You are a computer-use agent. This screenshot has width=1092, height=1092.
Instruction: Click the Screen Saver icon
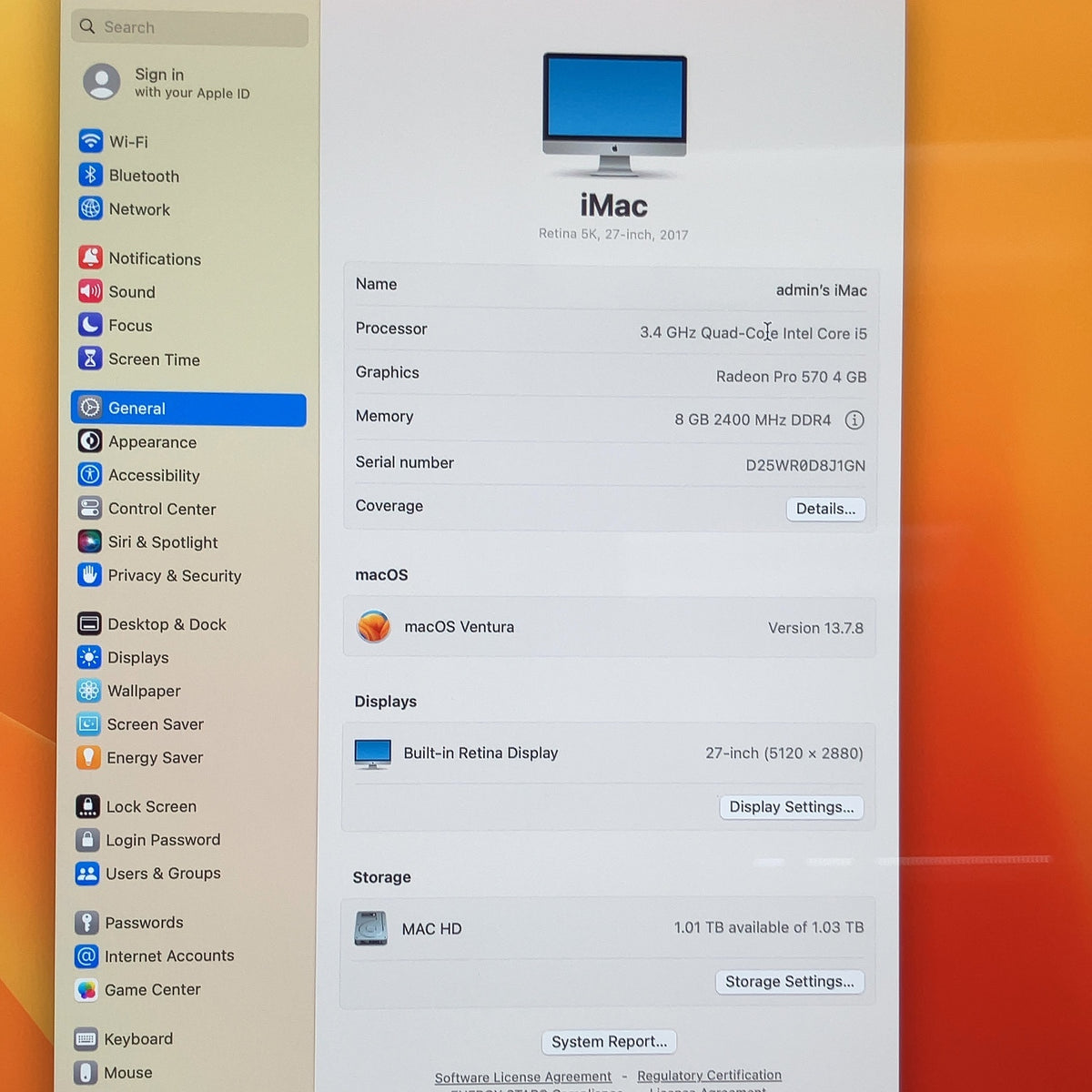[88, 723]
